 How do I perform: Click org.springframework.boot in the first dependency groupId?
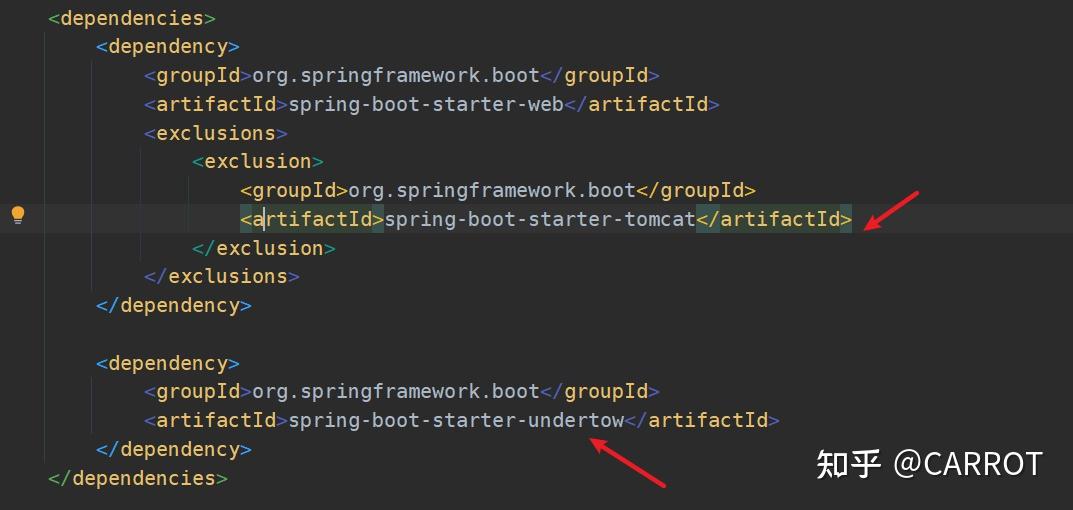pos(396,75)
